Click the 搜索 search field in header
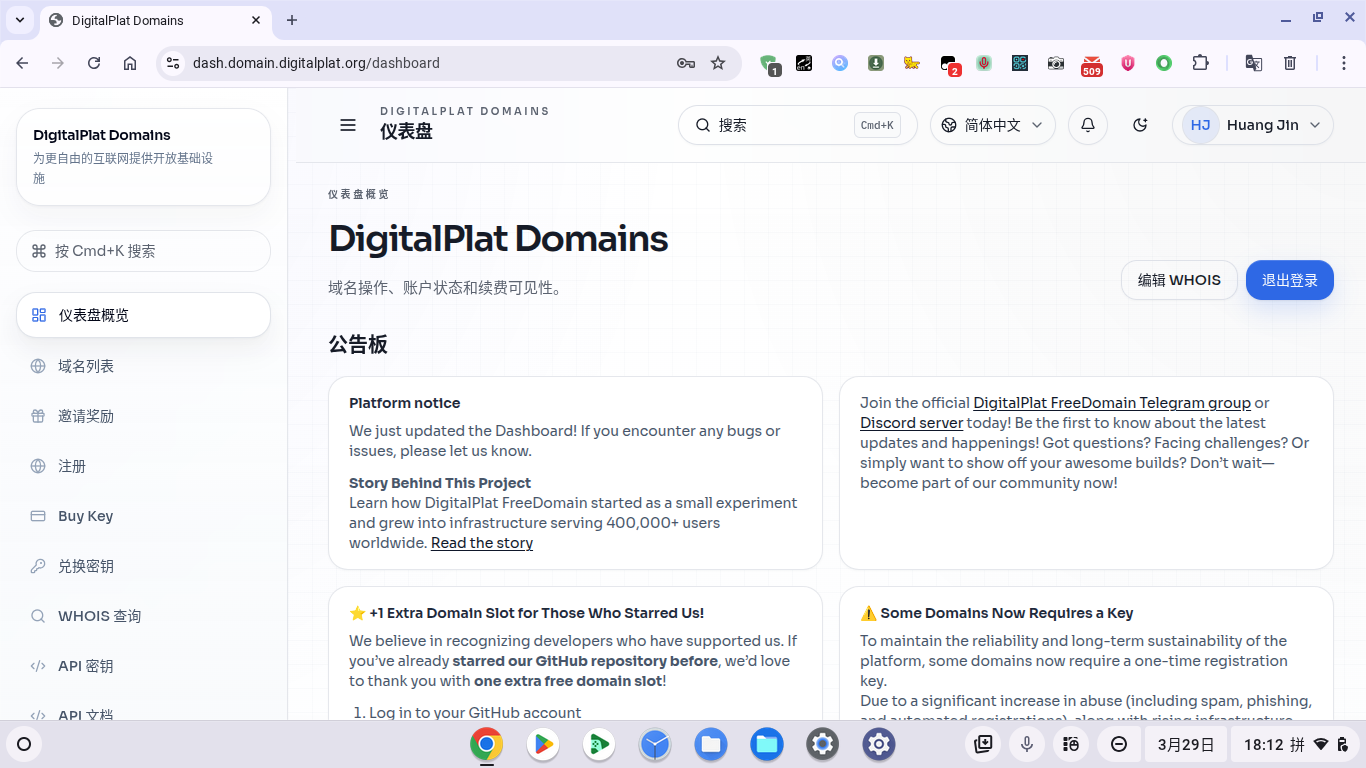The image size is (1366, 768). click(780, 125)
